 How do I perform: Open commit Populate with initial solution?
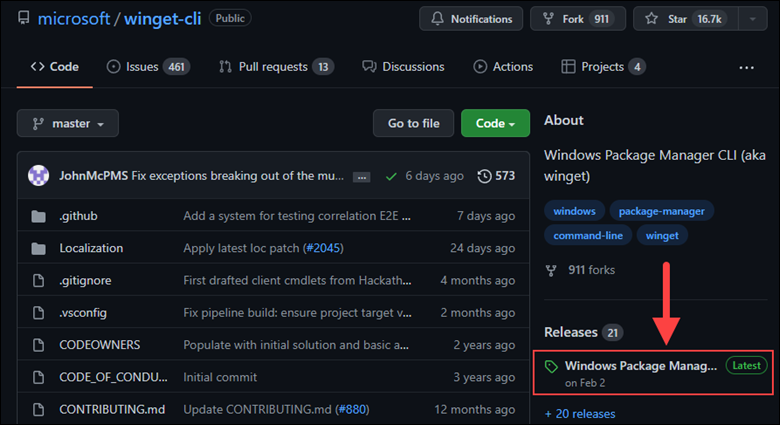[x=296, y=345]
